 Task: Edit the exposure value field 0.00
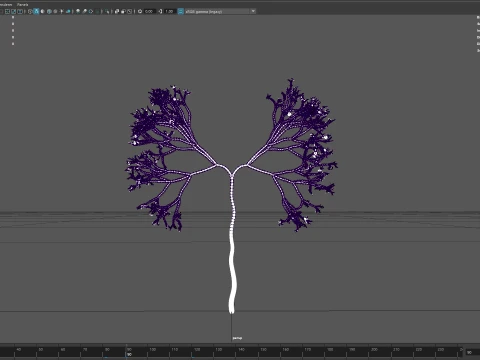coord(149,11)
